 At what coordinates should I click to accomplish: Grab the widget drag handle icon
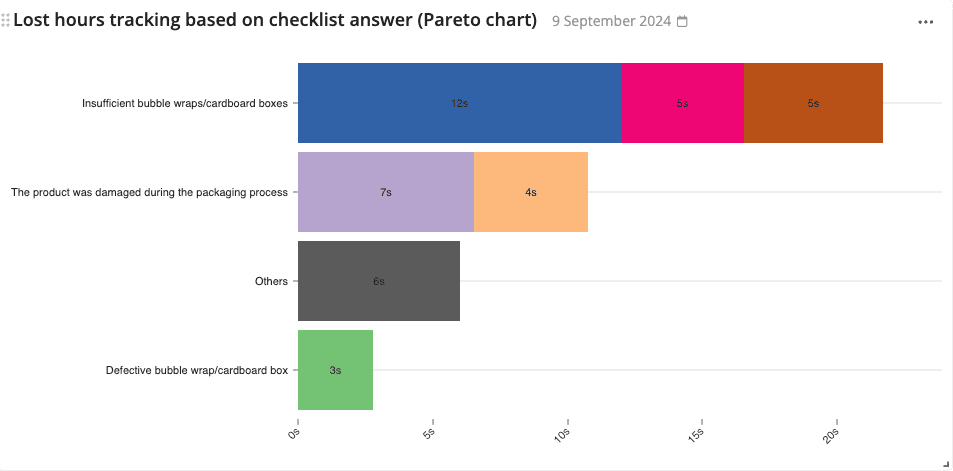[6, 20]
